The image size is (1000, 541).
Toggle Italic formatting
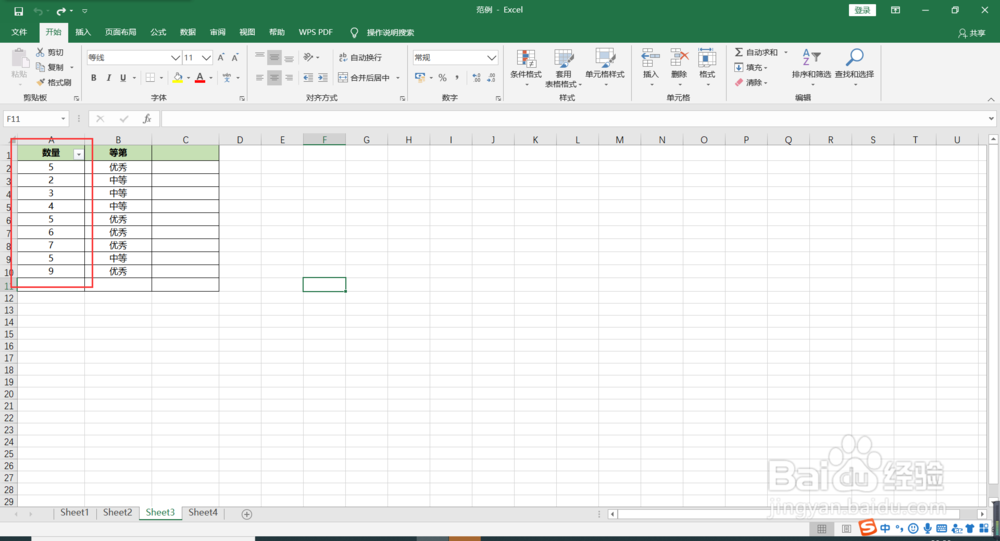[108, 78]
